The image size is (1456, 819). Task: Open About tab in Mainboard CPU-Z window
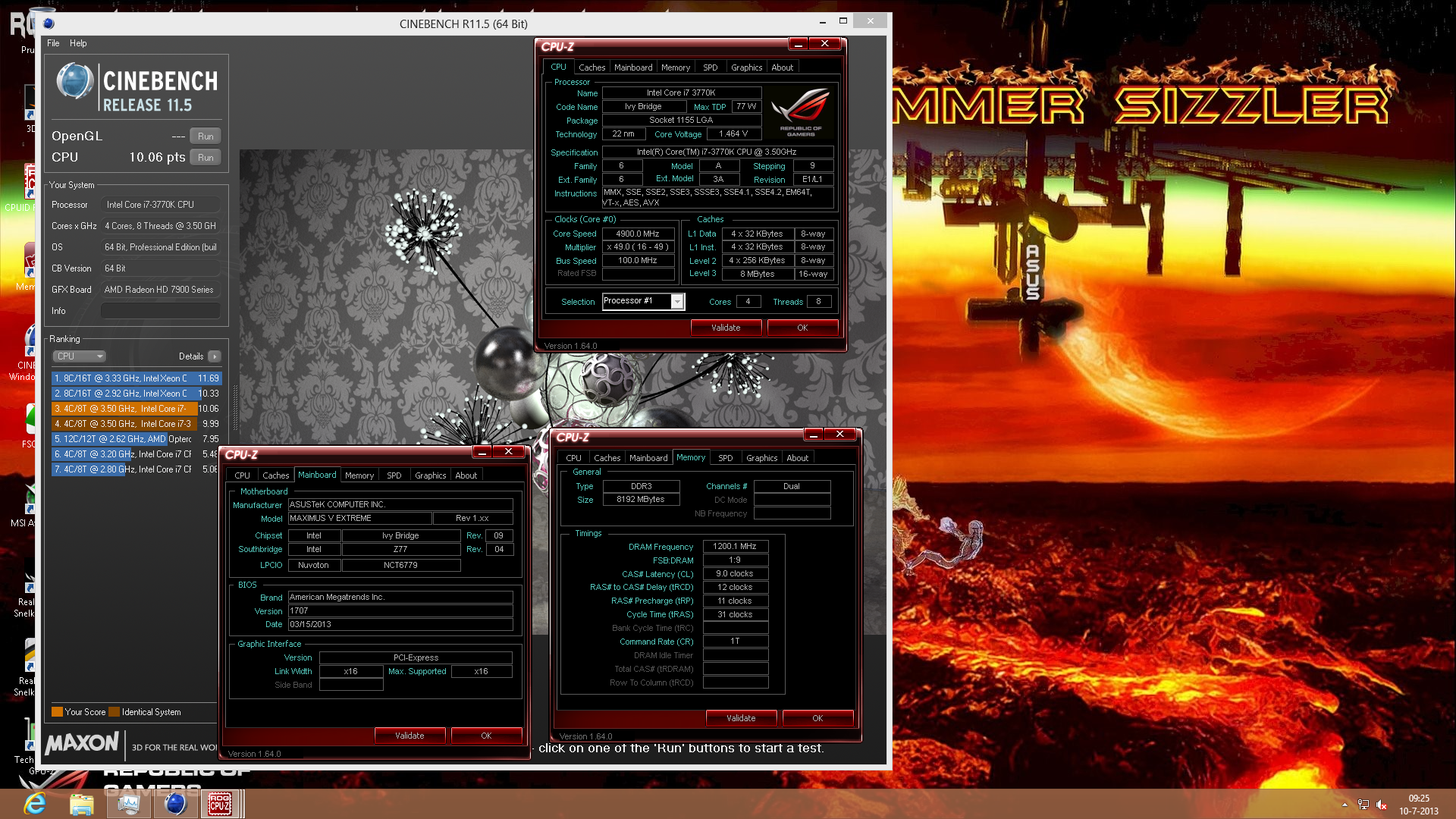(x=466, y=475)
